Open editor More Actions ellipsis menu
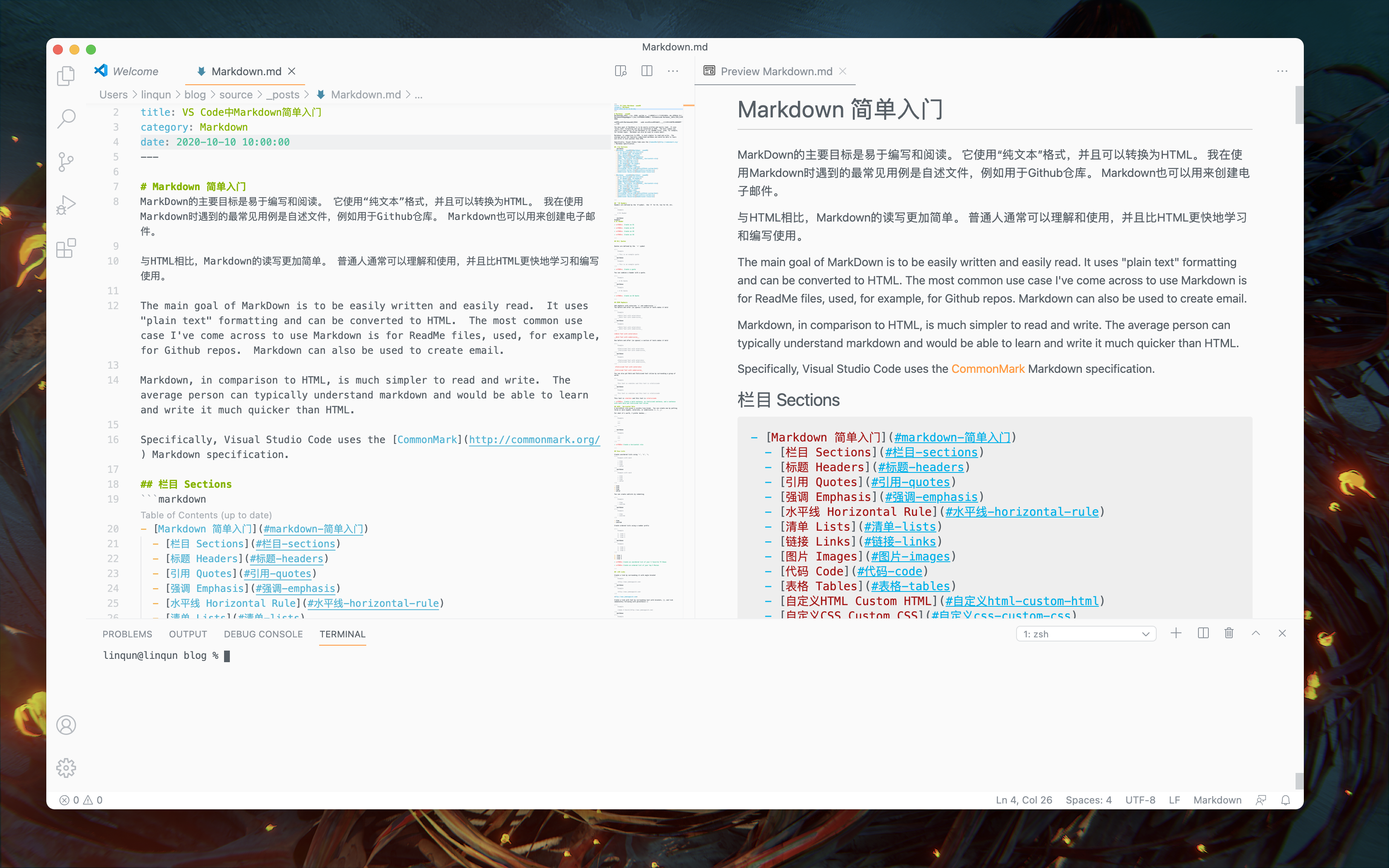The image size is (1389, 868). tap(673, 71)
